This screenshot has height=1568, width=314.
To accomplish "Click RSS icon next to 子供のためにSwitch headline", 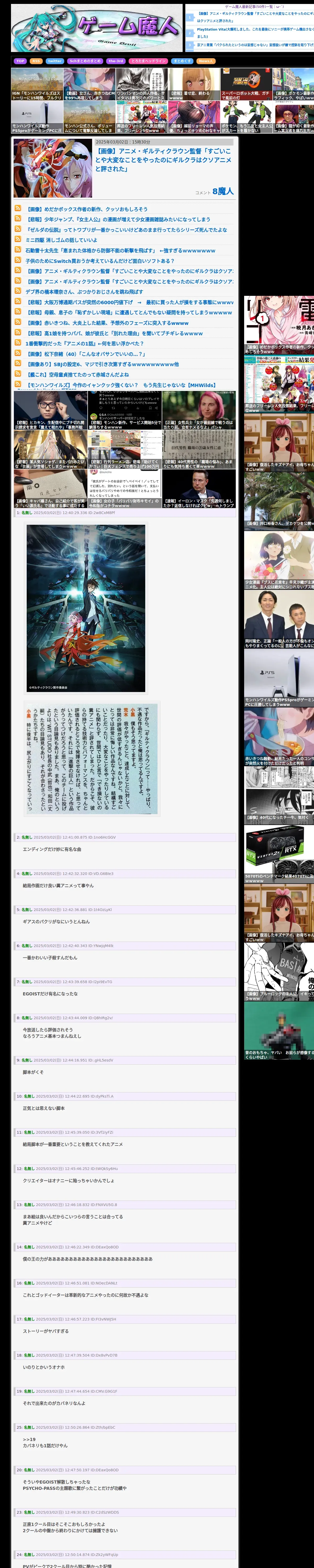I will point(18,260).
